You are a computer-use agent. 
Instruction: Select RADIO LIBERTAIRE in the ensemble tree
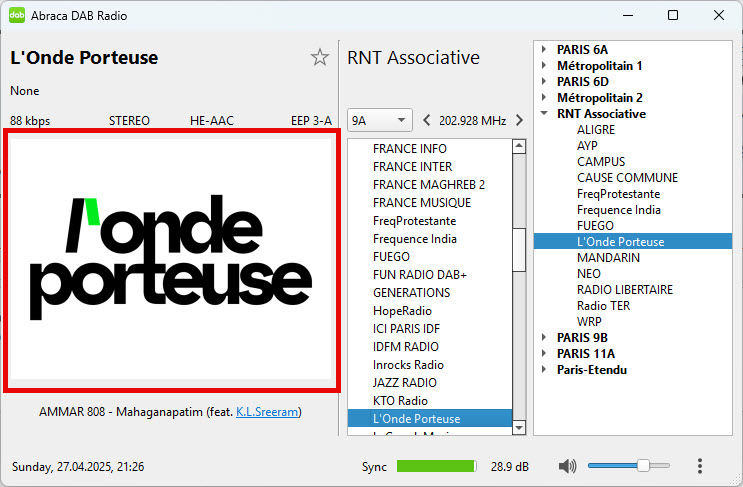(625, 289)
